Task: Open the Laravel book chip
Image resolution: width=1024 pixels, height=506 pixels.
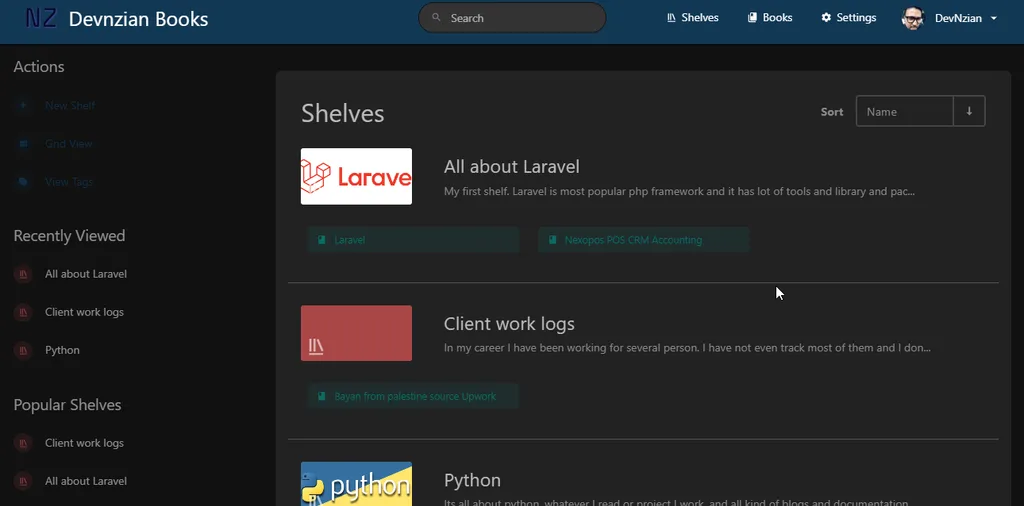Action: coord(413,240)
